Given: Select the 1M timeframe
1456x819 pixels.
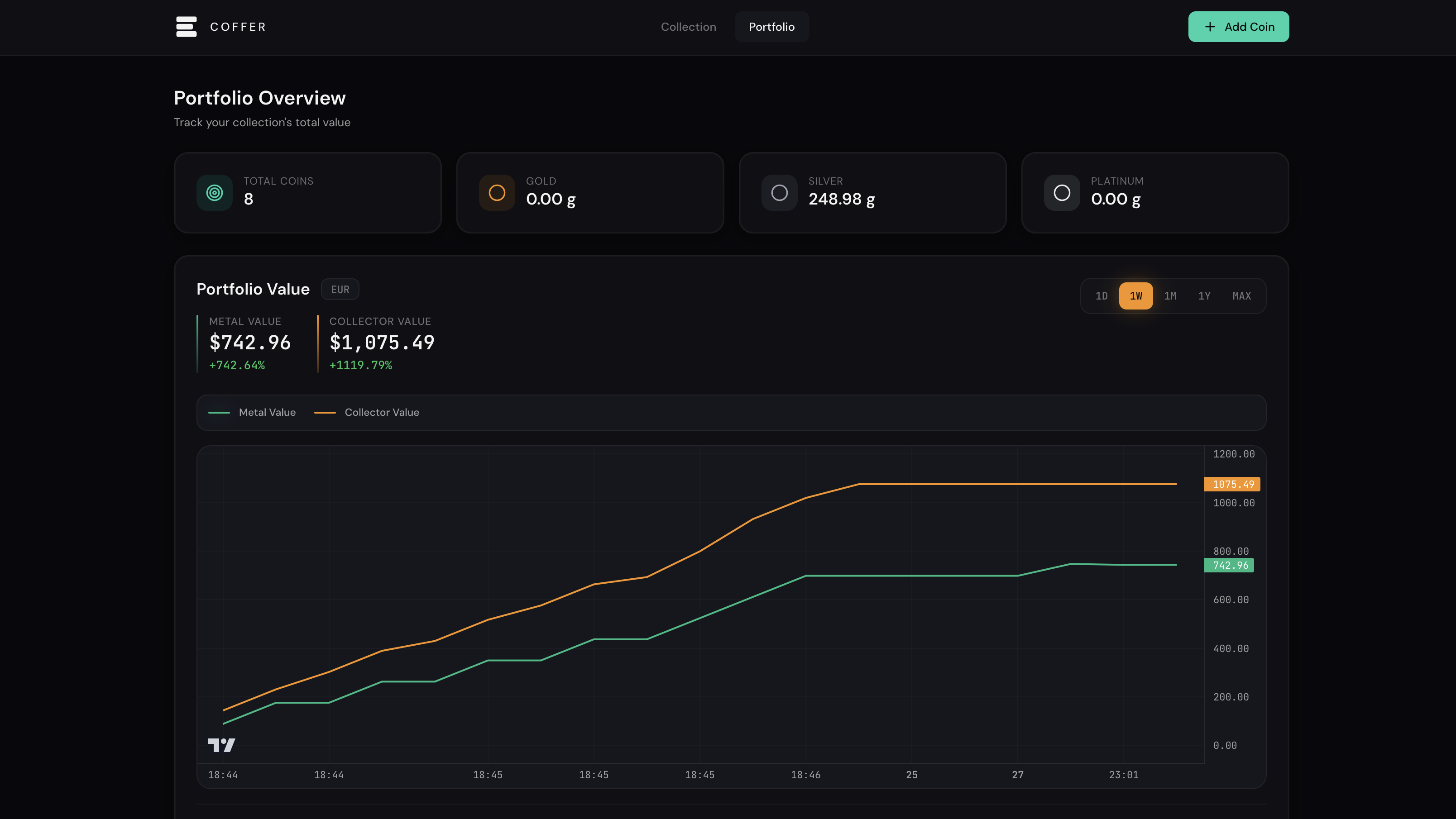Looking at the screenshot, I should 1170,295.
